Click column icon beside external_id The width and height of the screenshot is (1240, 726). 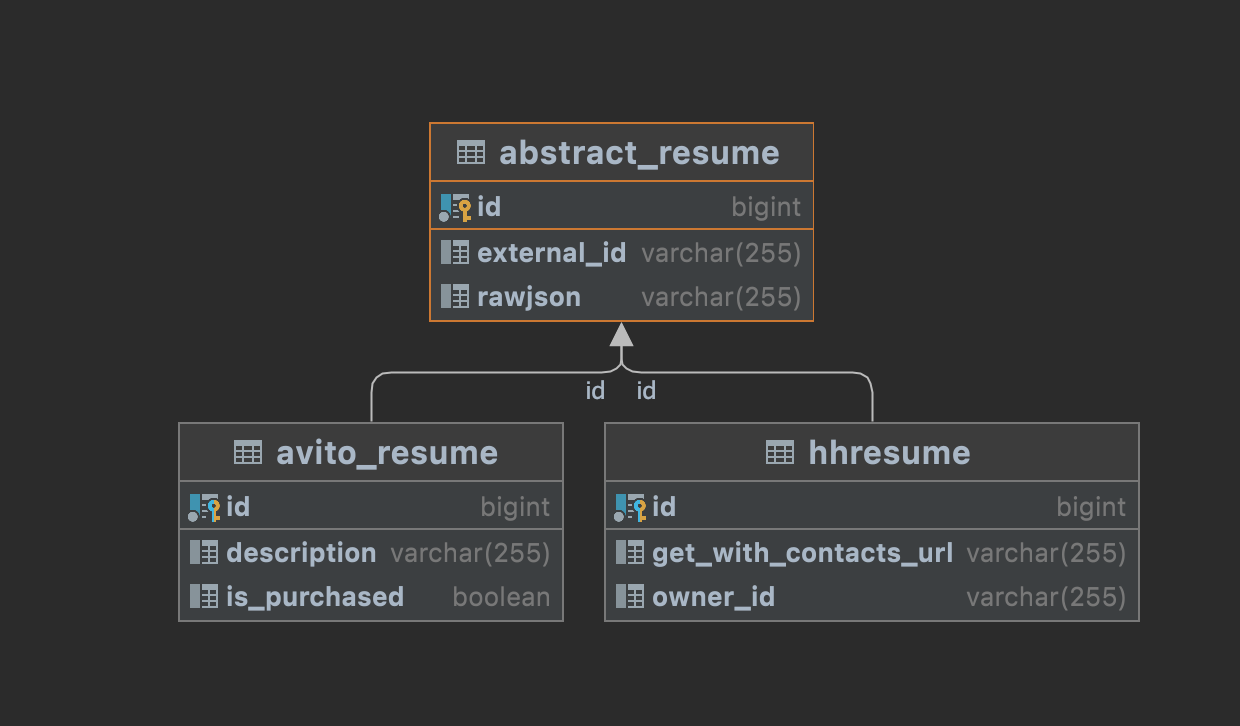455,253
